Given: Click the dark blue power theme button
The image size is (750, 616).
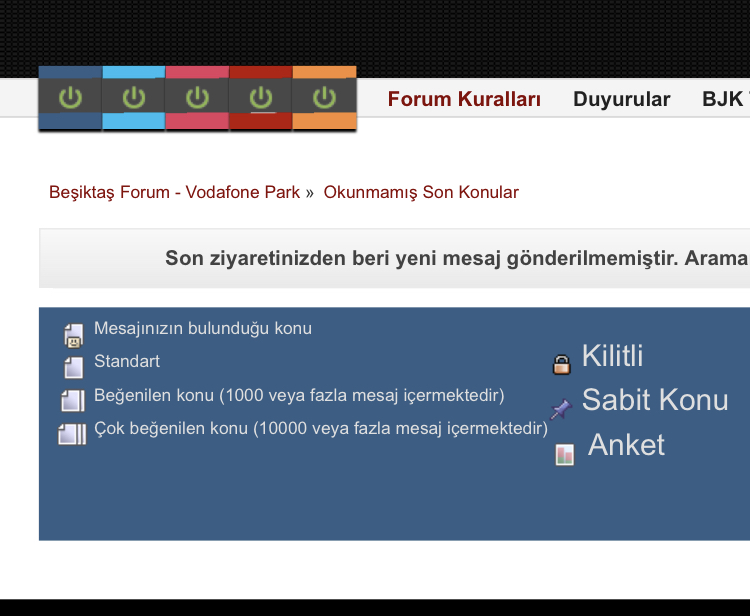Looking at the screenshot, I should tap(70, 98).
